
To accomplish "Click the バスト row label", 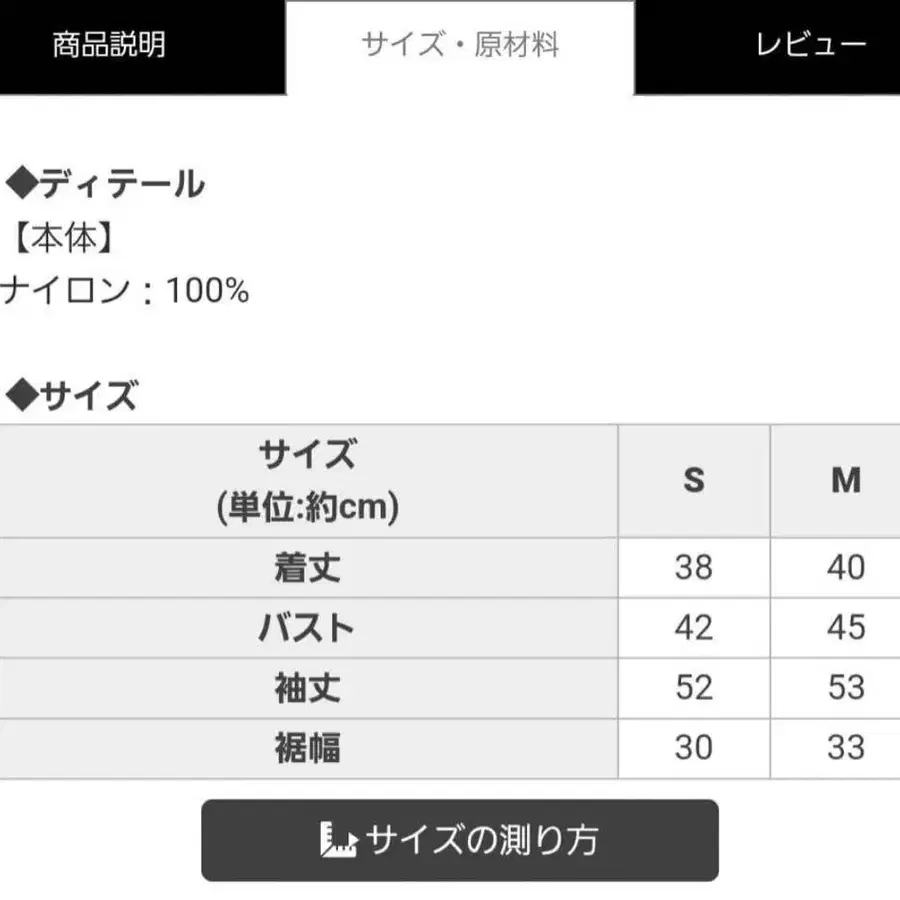I will pyautogui.click(x=308, y=628).
